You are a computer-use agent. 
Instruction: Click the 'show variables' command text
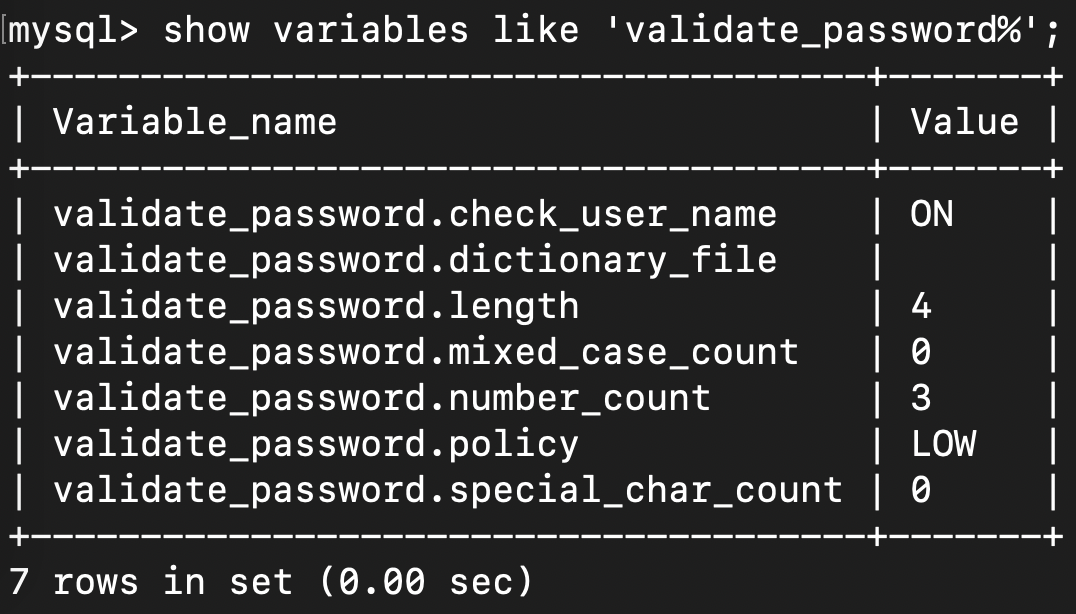[x=316, y=31]
